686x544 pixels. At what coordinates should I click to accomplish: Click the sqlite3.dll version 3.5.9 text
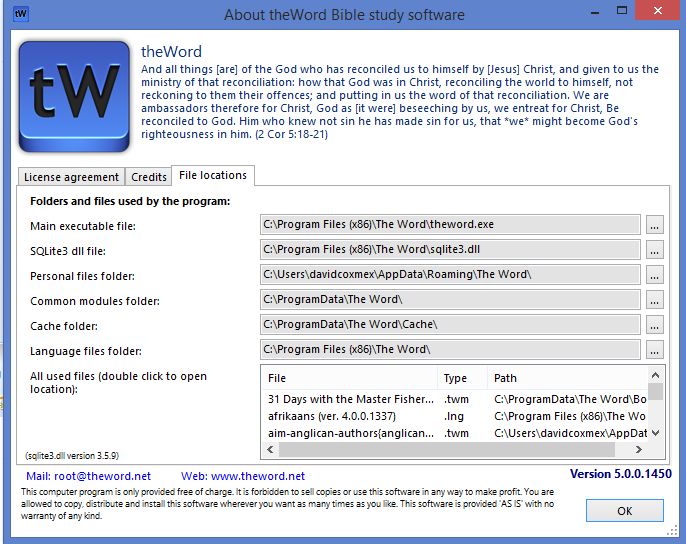pyautogui.click(x=72, y=456)
